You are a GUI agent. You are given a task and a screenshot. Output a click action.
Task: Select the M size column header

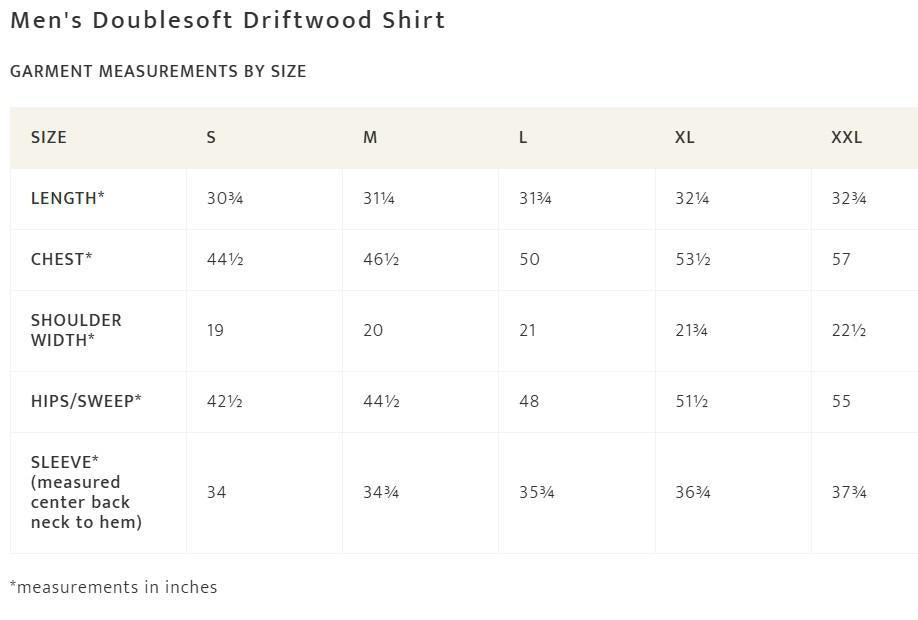pos(370,138)
